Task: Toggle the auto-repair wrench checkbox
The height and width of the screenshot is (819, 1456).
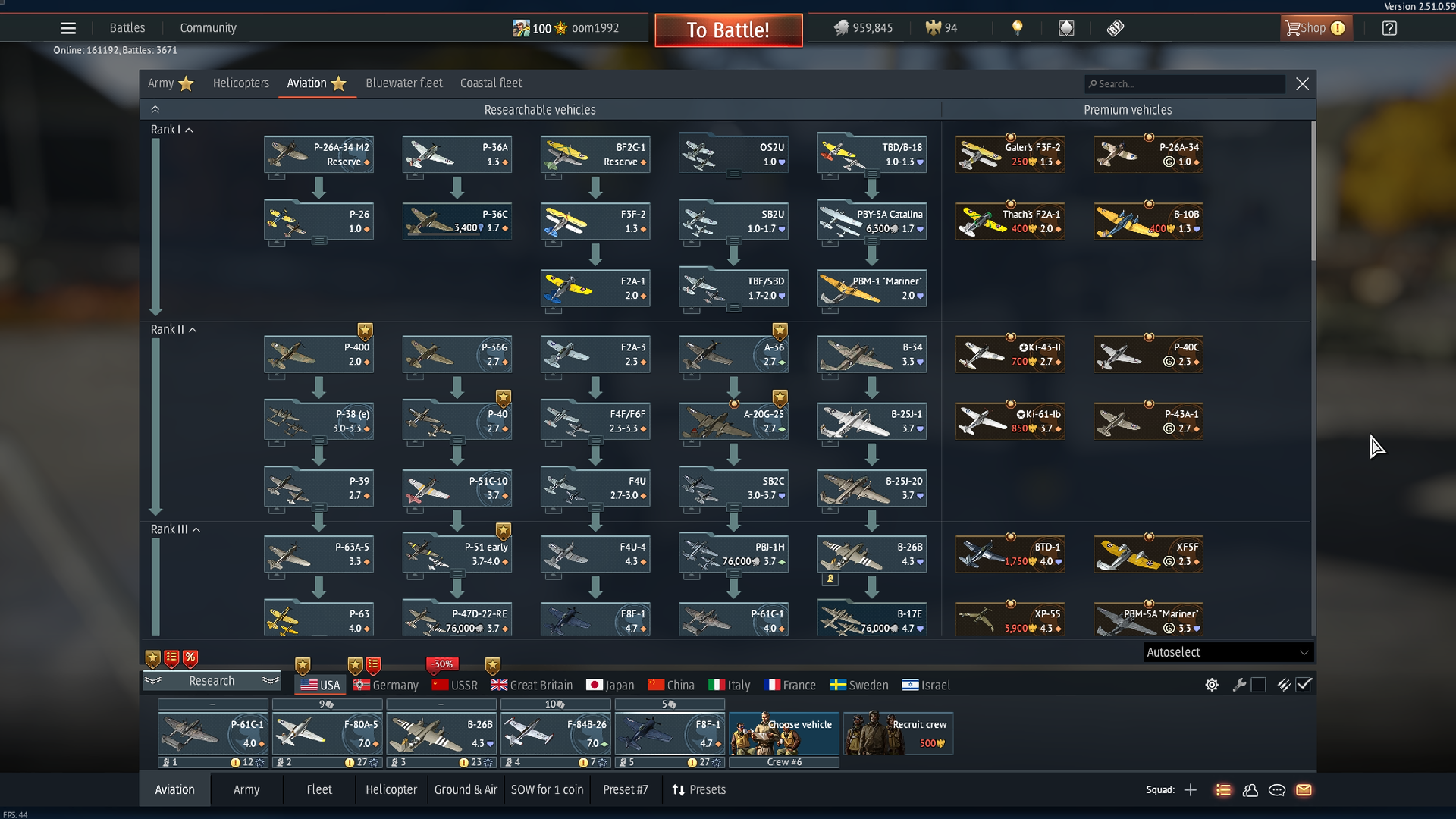Action: pyautogui.click(x=1258, y=685)
